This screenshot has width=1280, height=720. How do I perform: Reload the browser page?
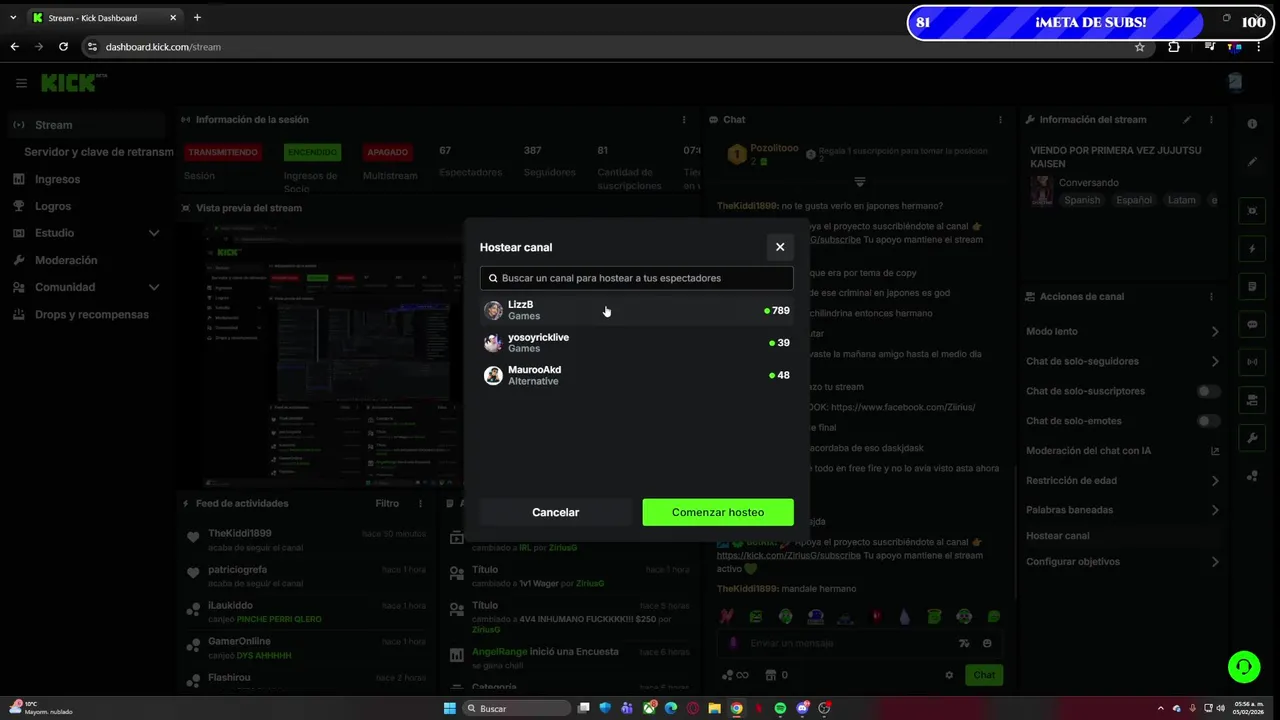click(63, 46)
